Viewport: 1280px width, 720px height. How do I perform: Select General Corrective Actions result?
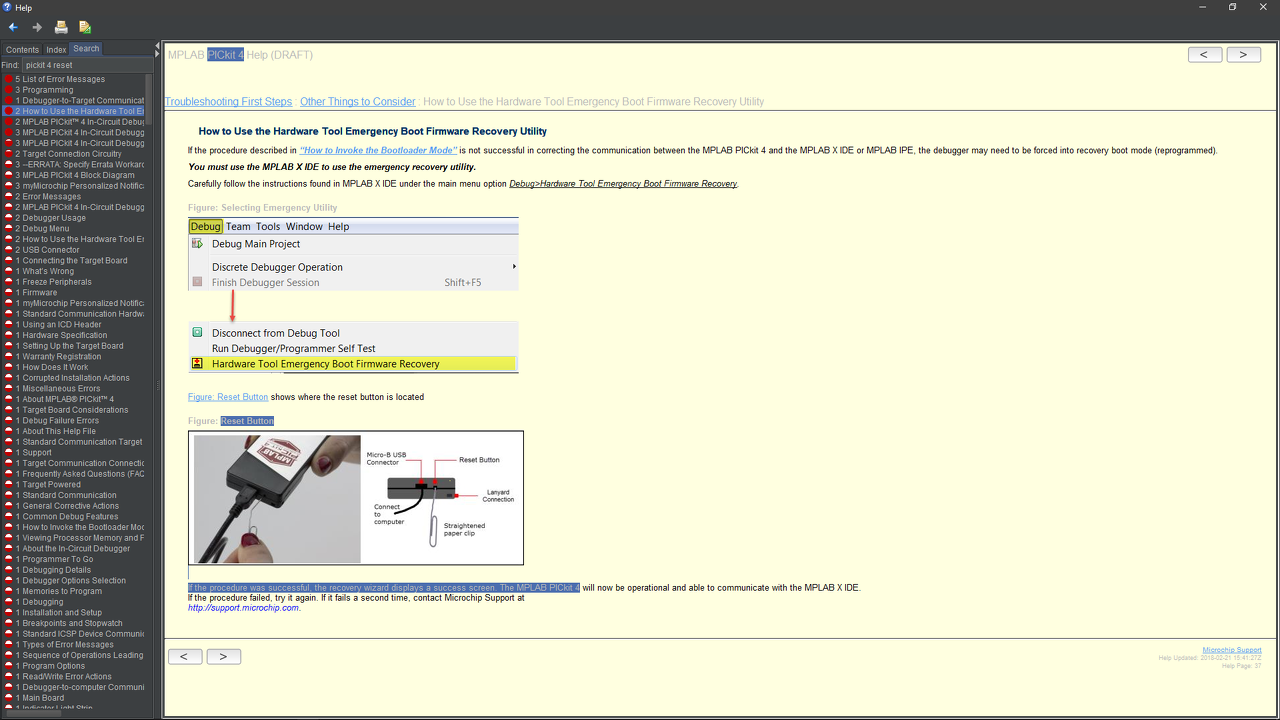[x=67, y=506]
